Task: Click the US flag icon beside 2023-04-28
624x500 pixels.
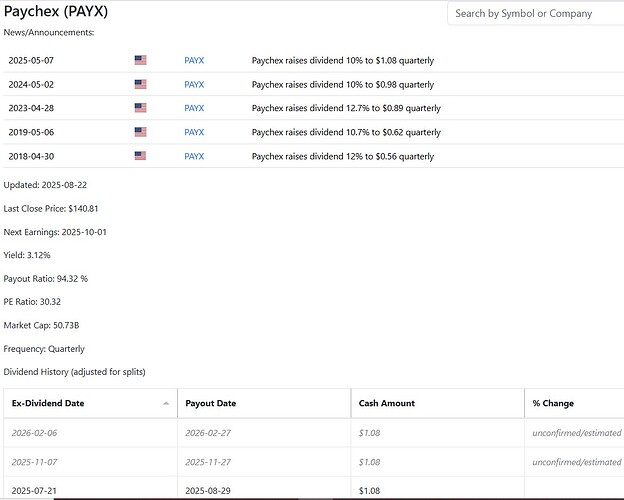Action: pyautogui.click(x=140, y=108)
